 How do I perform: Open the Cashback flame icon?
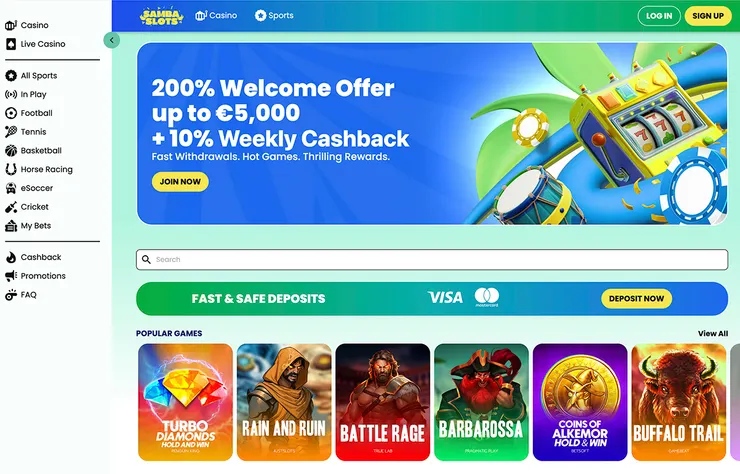11,257
